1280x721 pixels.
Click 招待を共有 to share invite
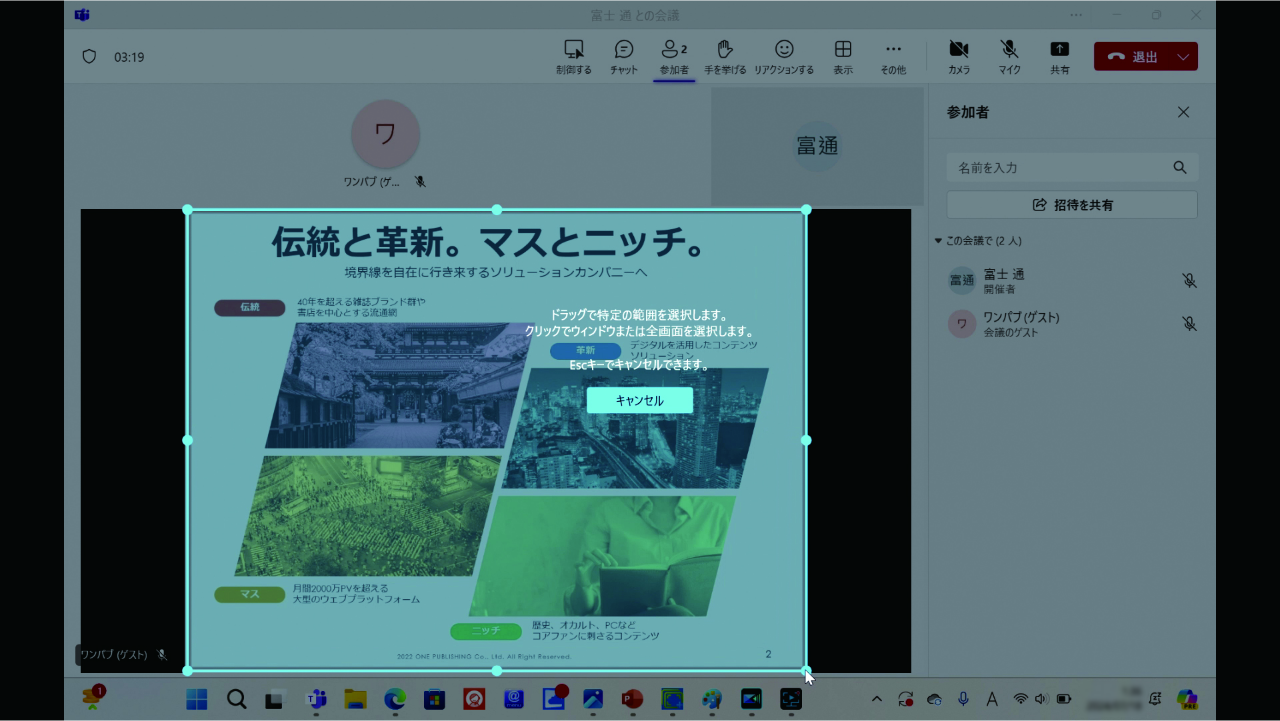click(1071, 204)
